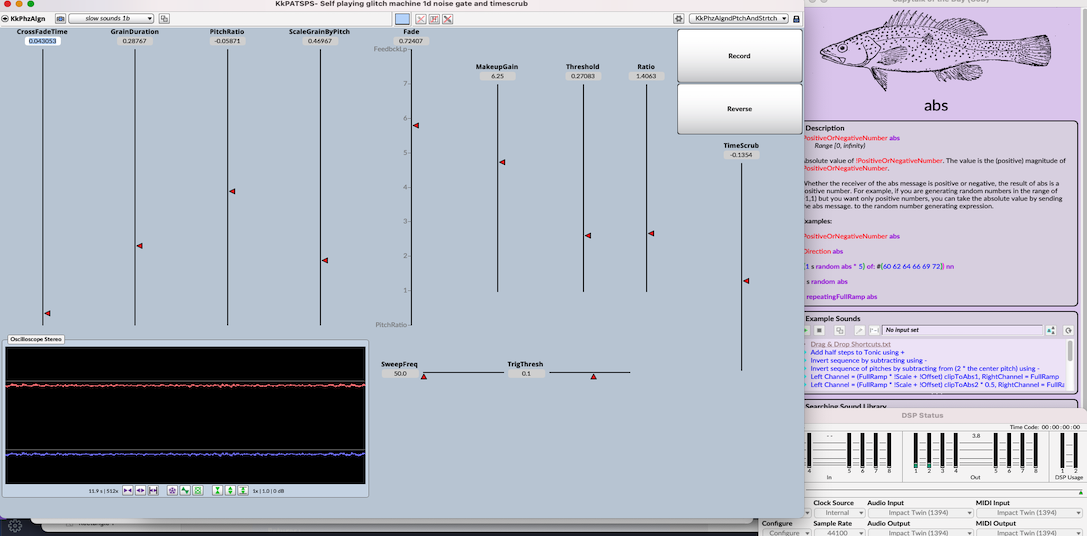1087x536 pixels.
Task: Click the ScaleGrainByPitch fader handle
Action: click(324, 260)
